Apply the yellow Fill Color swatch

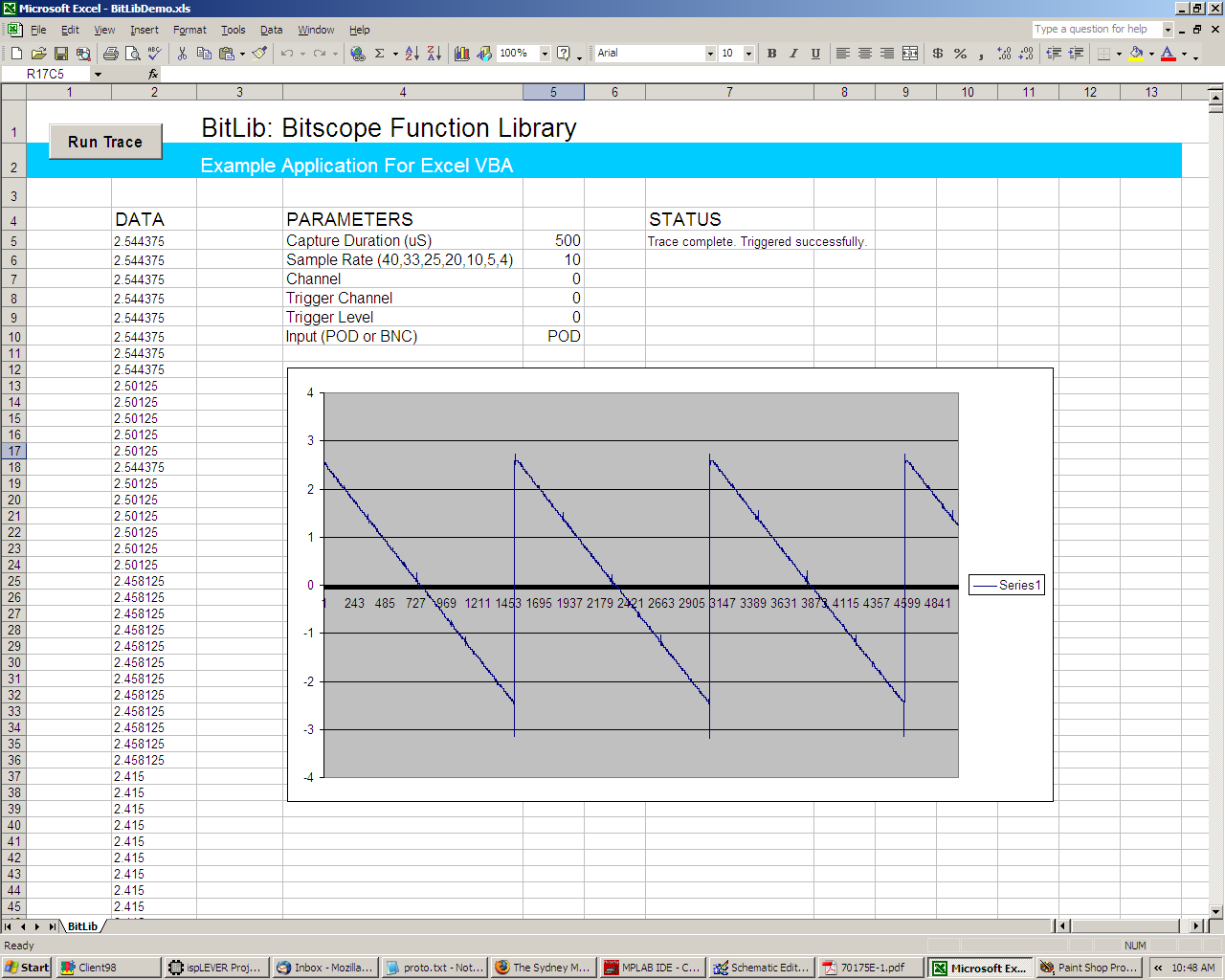tap(1136, 54)
